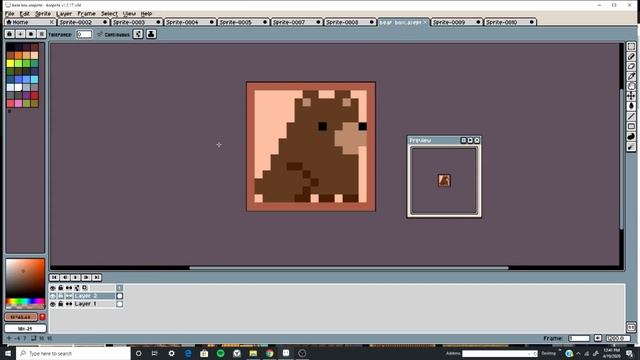Switch to the Sprite-0009 tab
640x360 pixels.
click(x=456, y=22)
